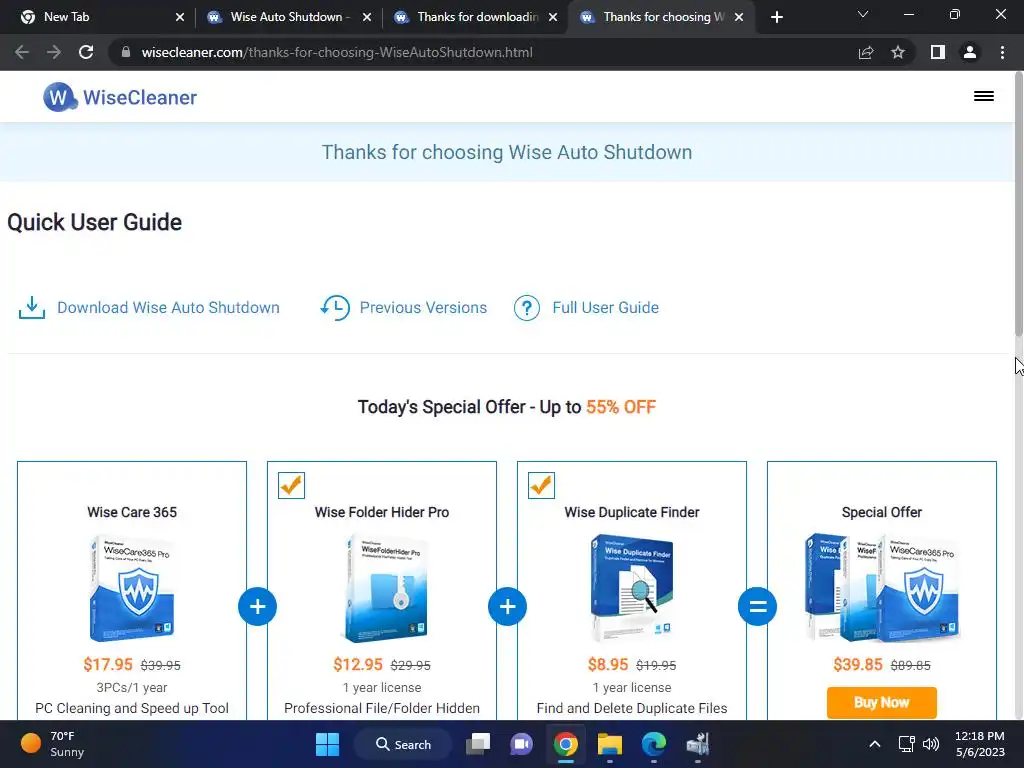The image size is (1024, 768).
Task: Click the Chrome taskbar icon
Action: (566, 744)
